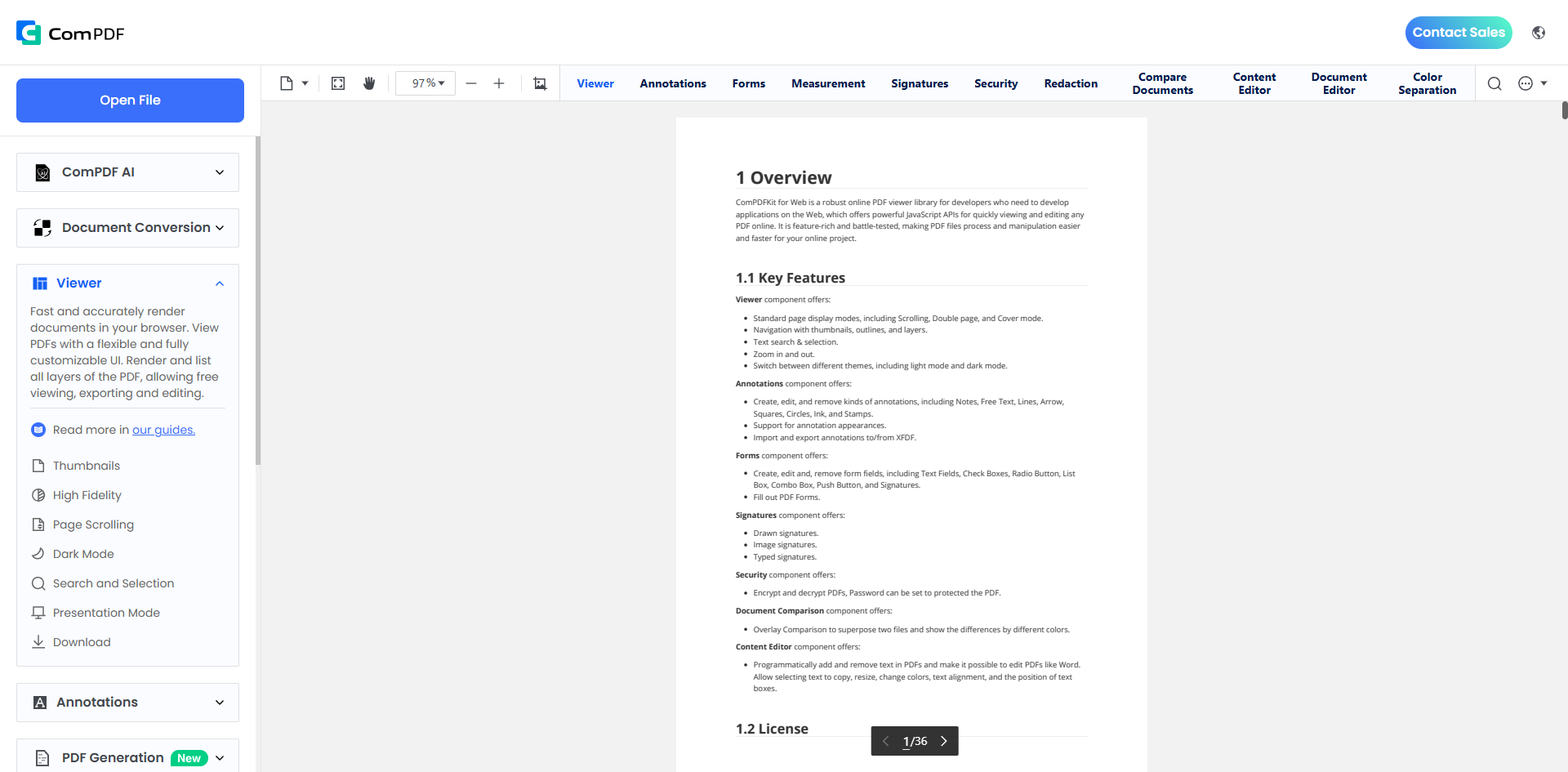The image size is (1568, 772).
Task: Click the page thumbnail panel icon
Action: pyautogui.click(x=287, y=83)
